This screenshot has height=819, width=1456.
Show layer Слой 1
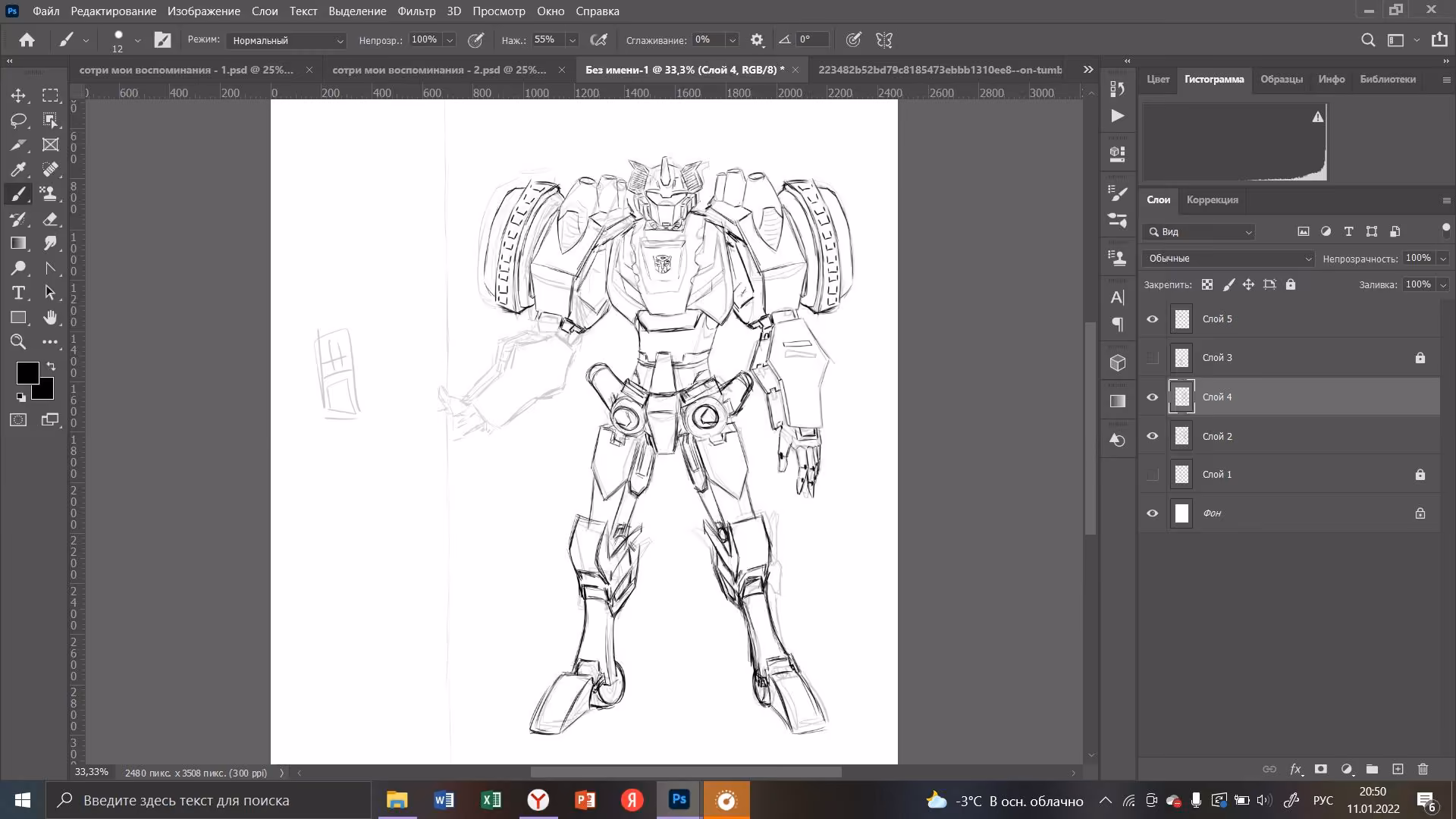click(1153, 475)
